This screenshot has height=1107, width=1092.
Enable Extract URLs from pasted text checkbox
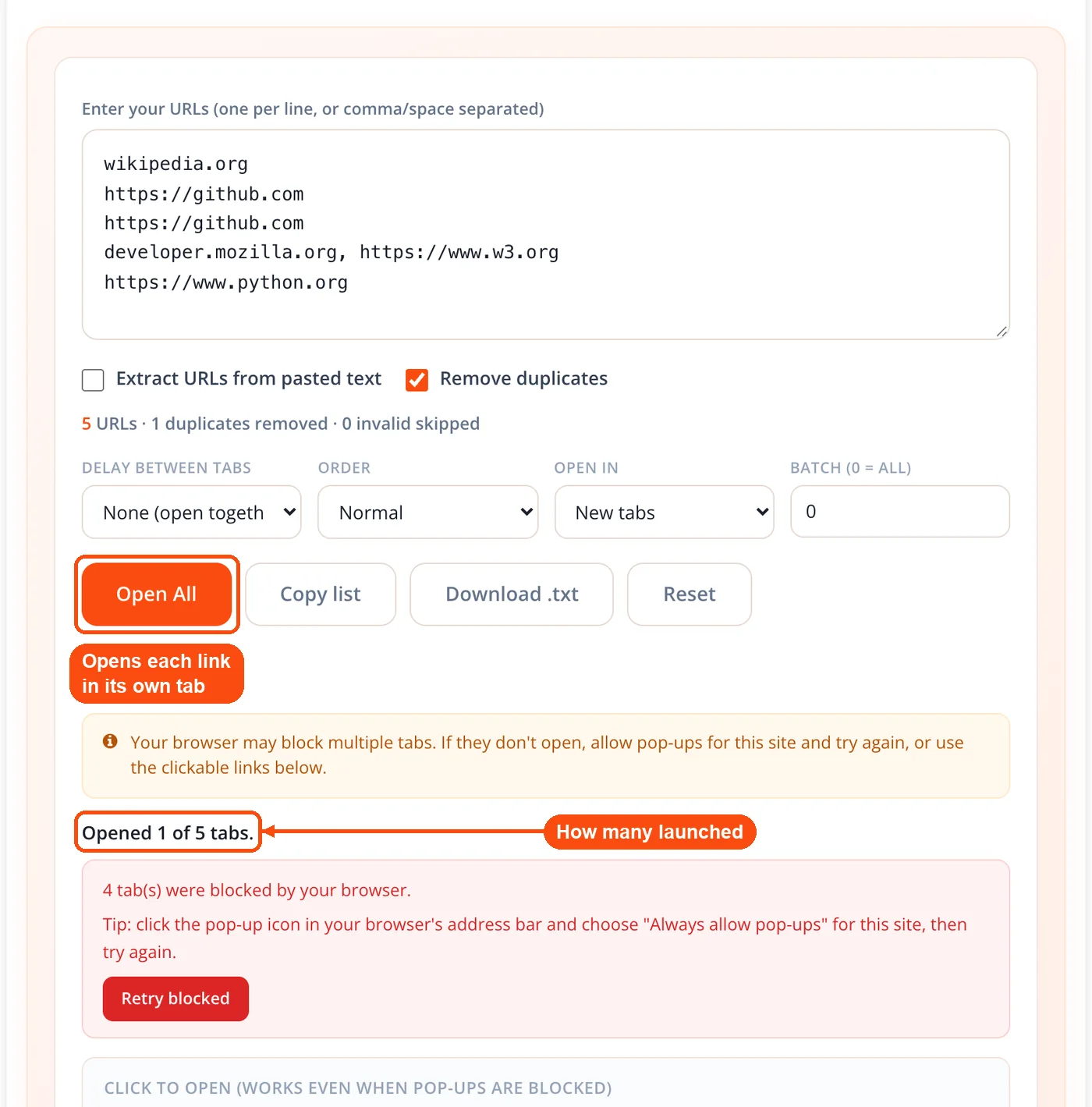point(93,380)
